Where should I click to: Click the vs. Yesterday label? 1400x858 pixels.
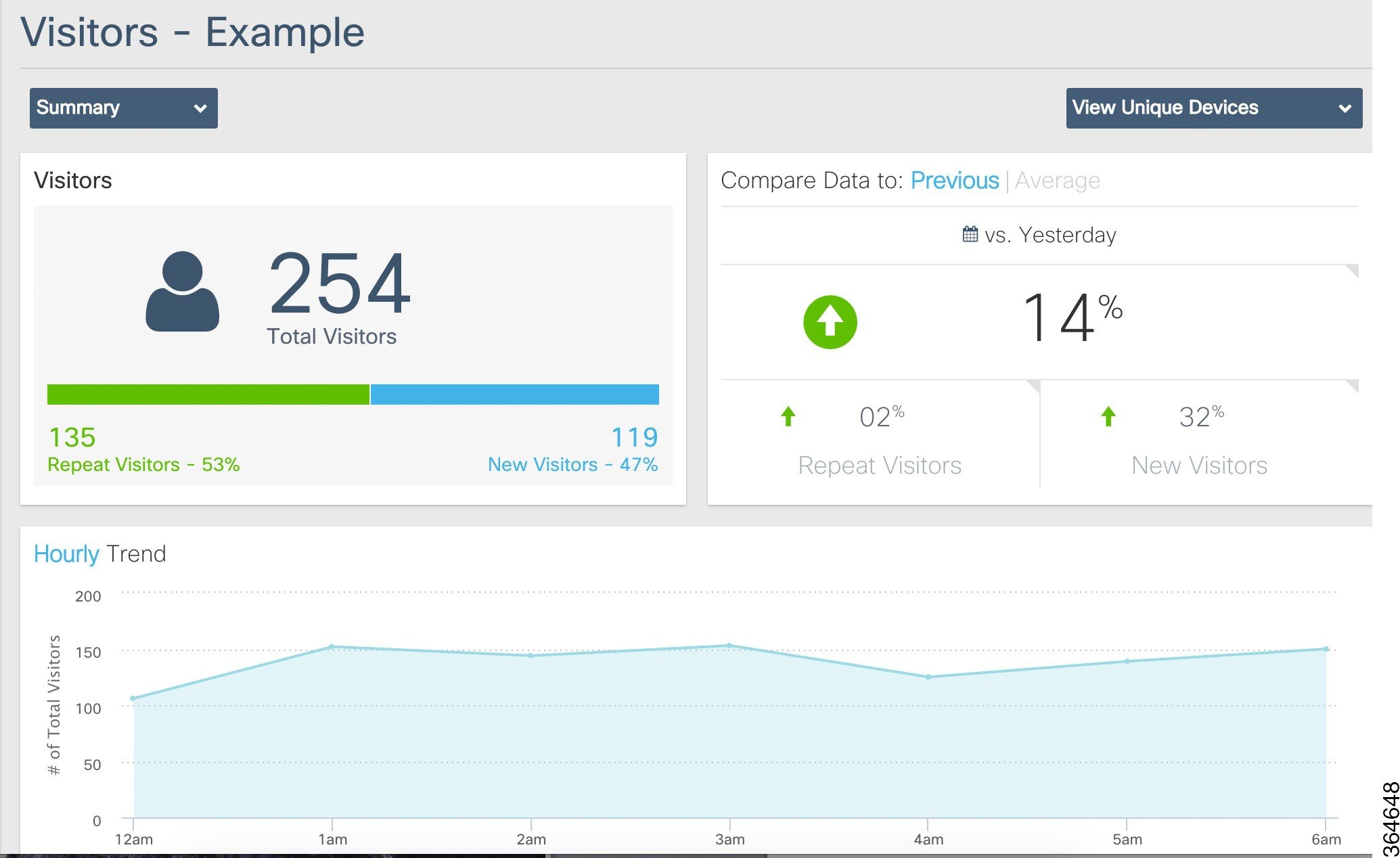pos(1050,235)
